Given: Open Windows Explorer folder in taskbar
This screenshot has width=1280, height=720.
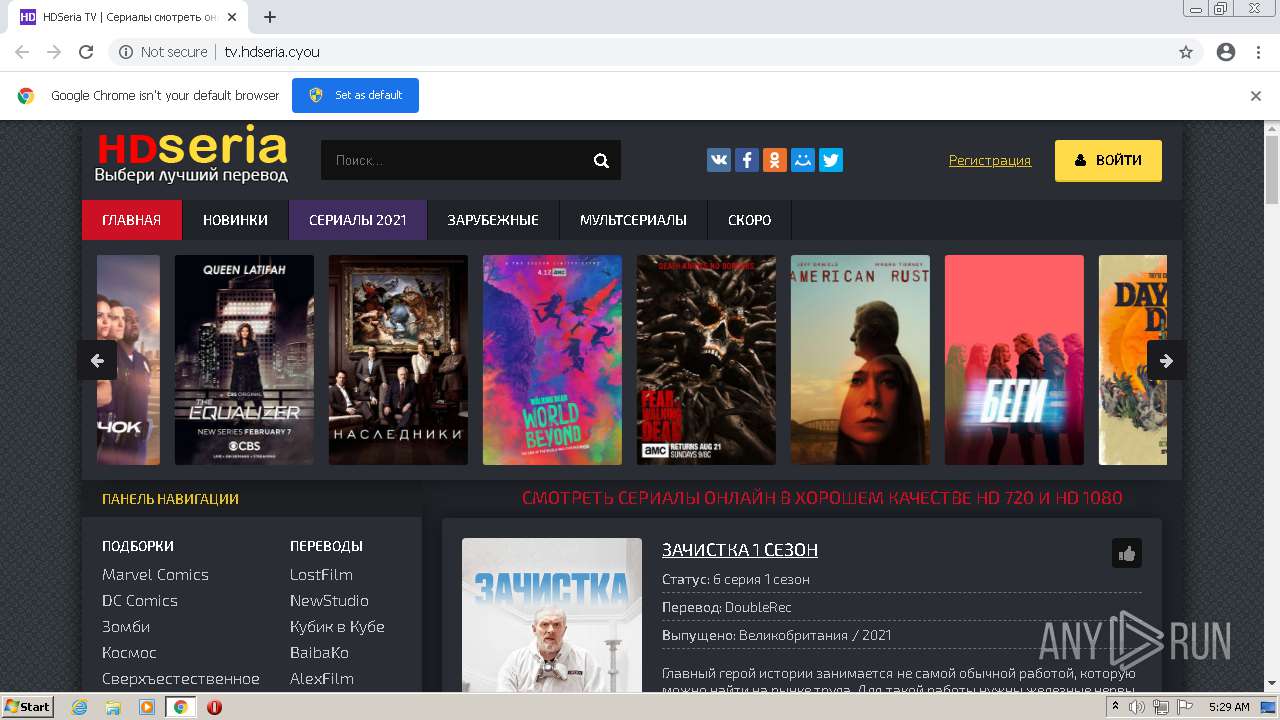Looking at the screenshot, I should [113, 707].
